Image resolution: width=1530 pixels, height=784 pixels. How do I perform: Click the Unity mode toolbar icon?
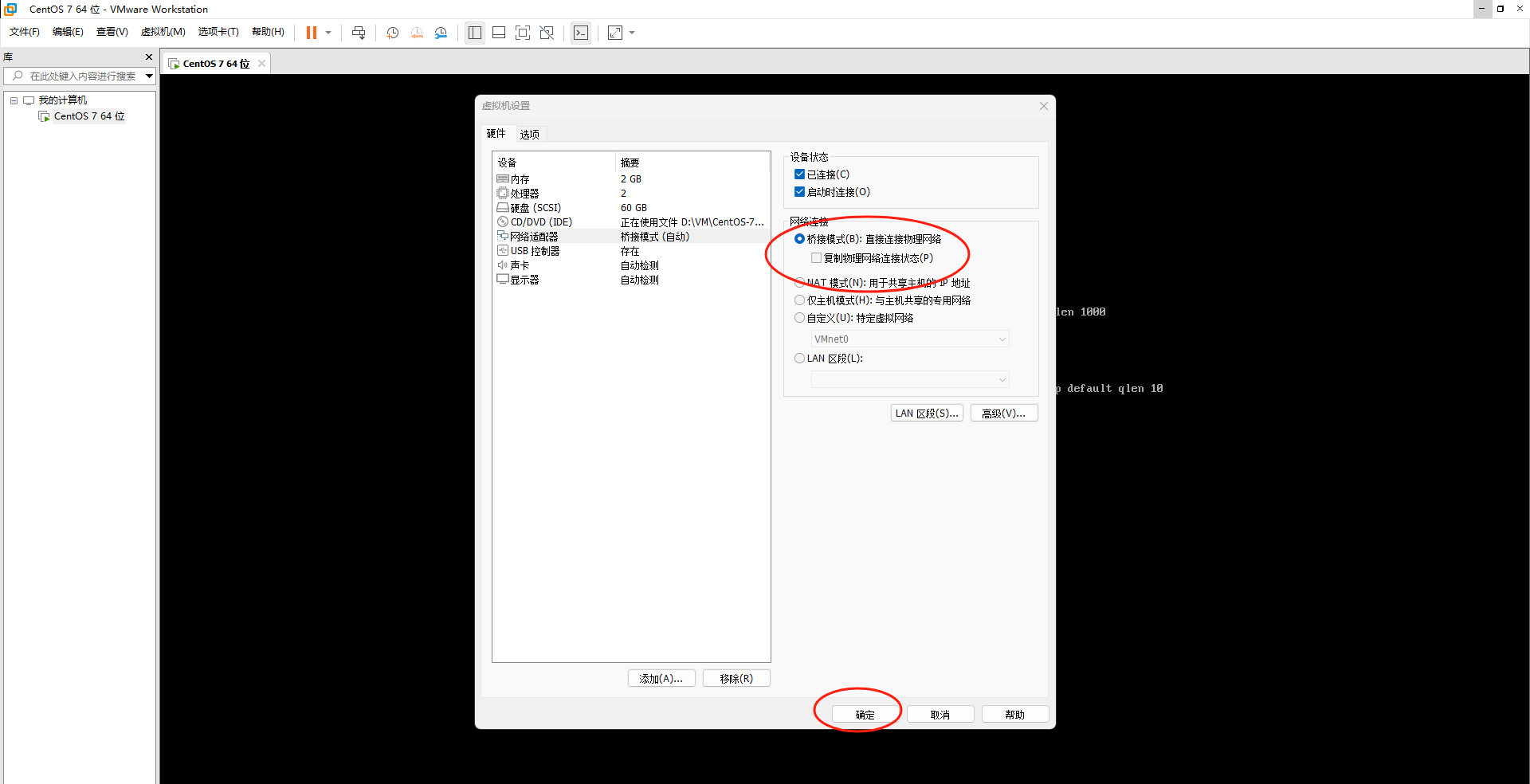click(547, 33)
